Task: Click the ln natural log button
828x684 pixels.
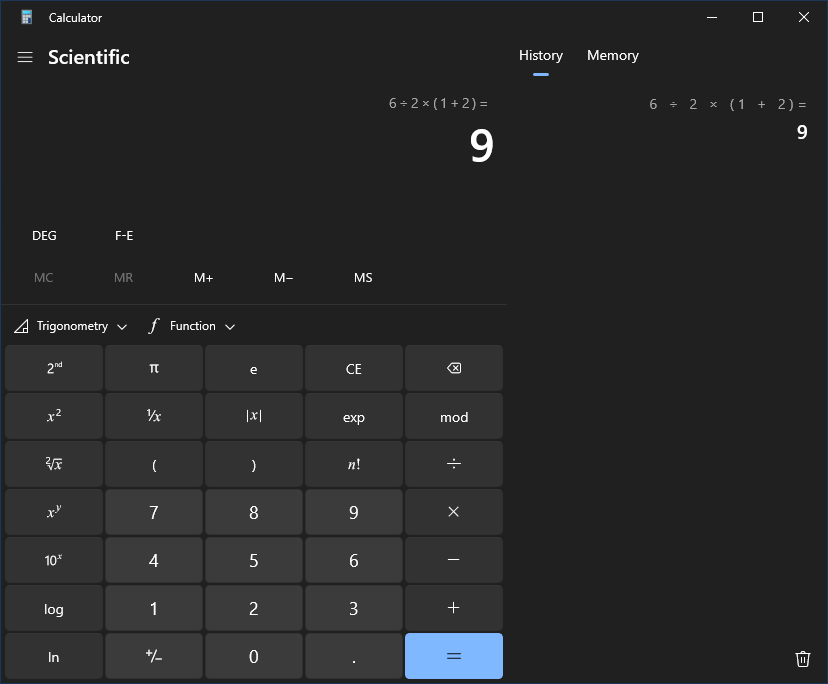Action: coord(54,656)
